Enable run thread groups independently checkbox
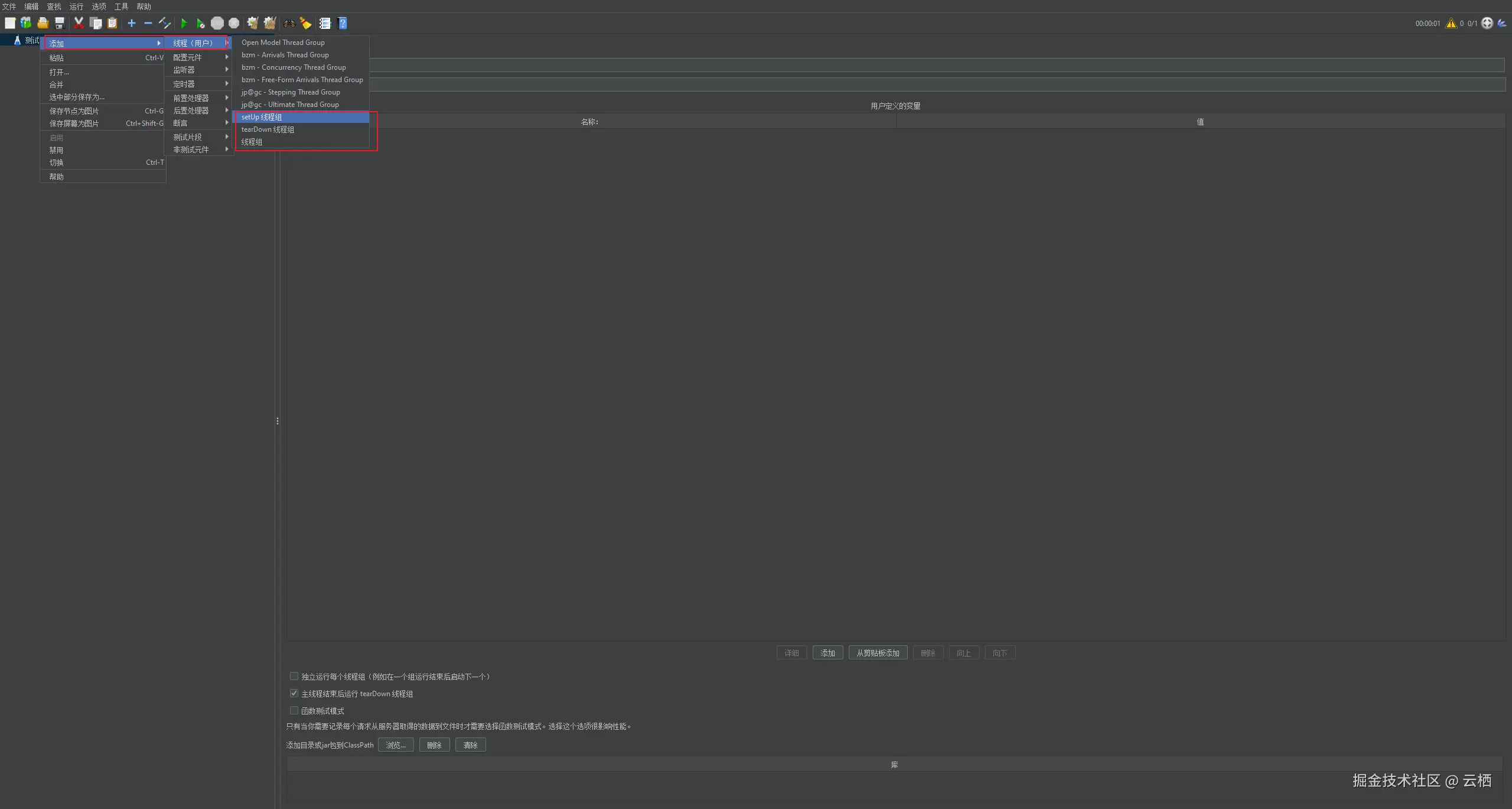Screen dimensions: 1512x809 294,676
